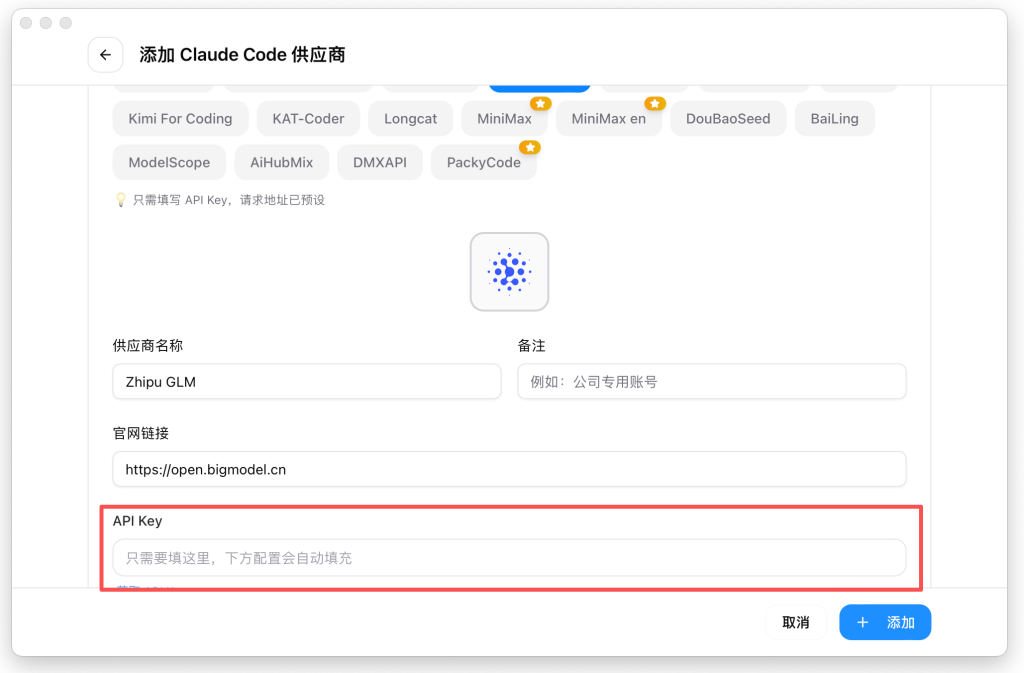Pick the Longcat provider preset
1024x673 pixels.
coord(410,118)
